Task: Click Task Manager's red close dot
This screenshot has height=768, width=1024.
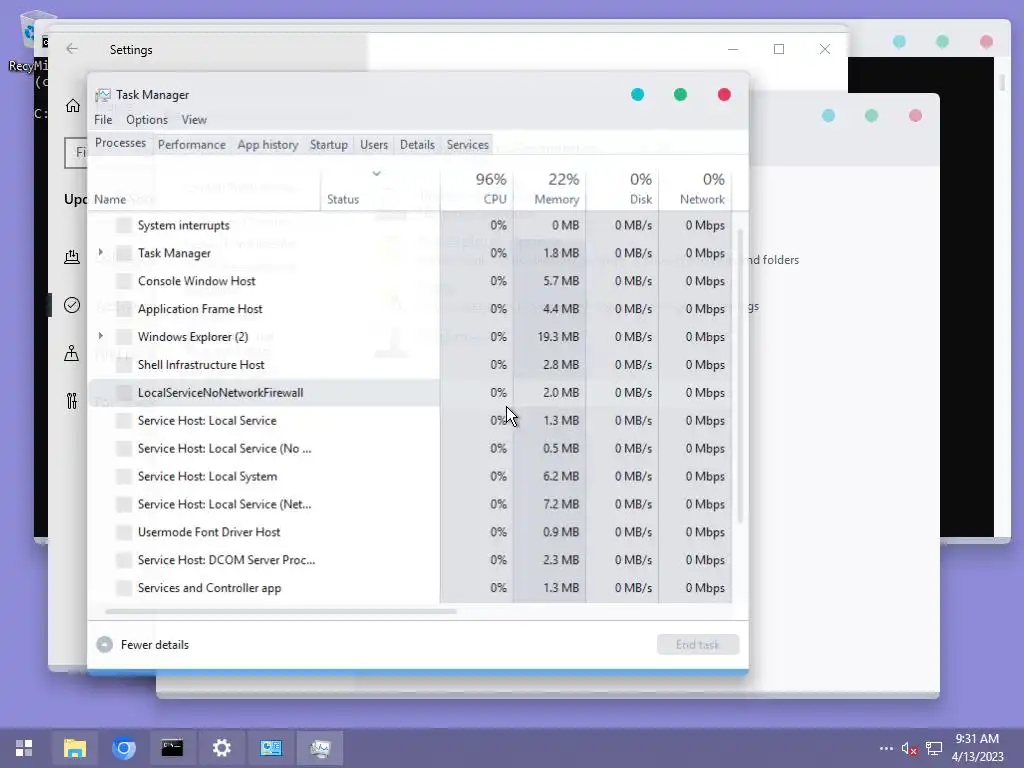Action: pos(724,95)
